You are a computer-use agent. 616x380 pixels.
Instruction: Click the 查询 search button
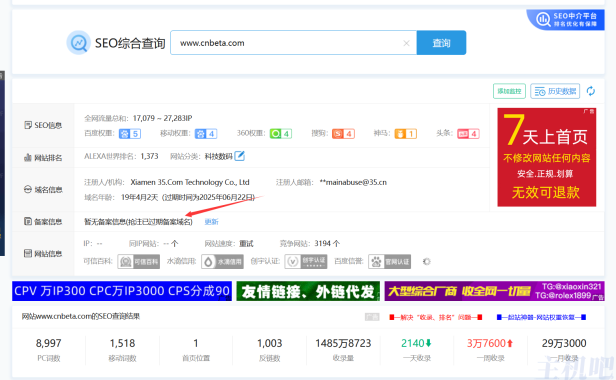(x=442, y=43)
